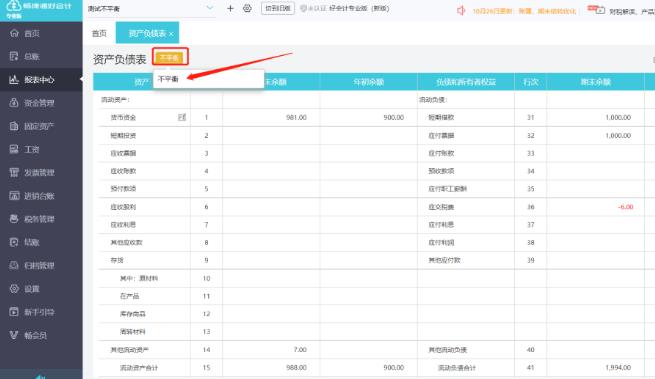The image size is (655, 379).
Task: Click the 其他应付款 row label
Action: [x=444, y=260]
